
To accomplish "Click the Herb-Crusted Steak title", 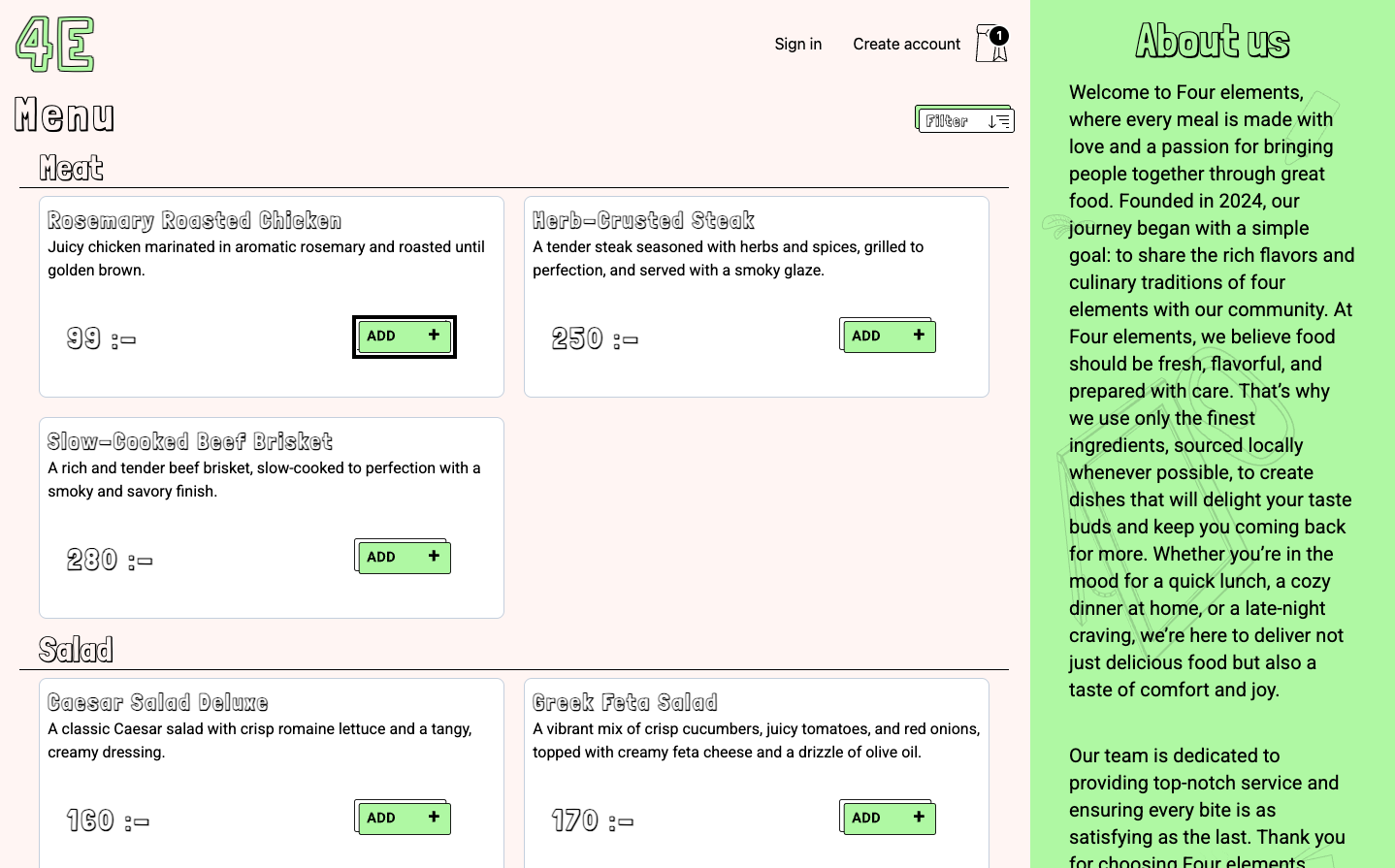I will pos(643,221).
